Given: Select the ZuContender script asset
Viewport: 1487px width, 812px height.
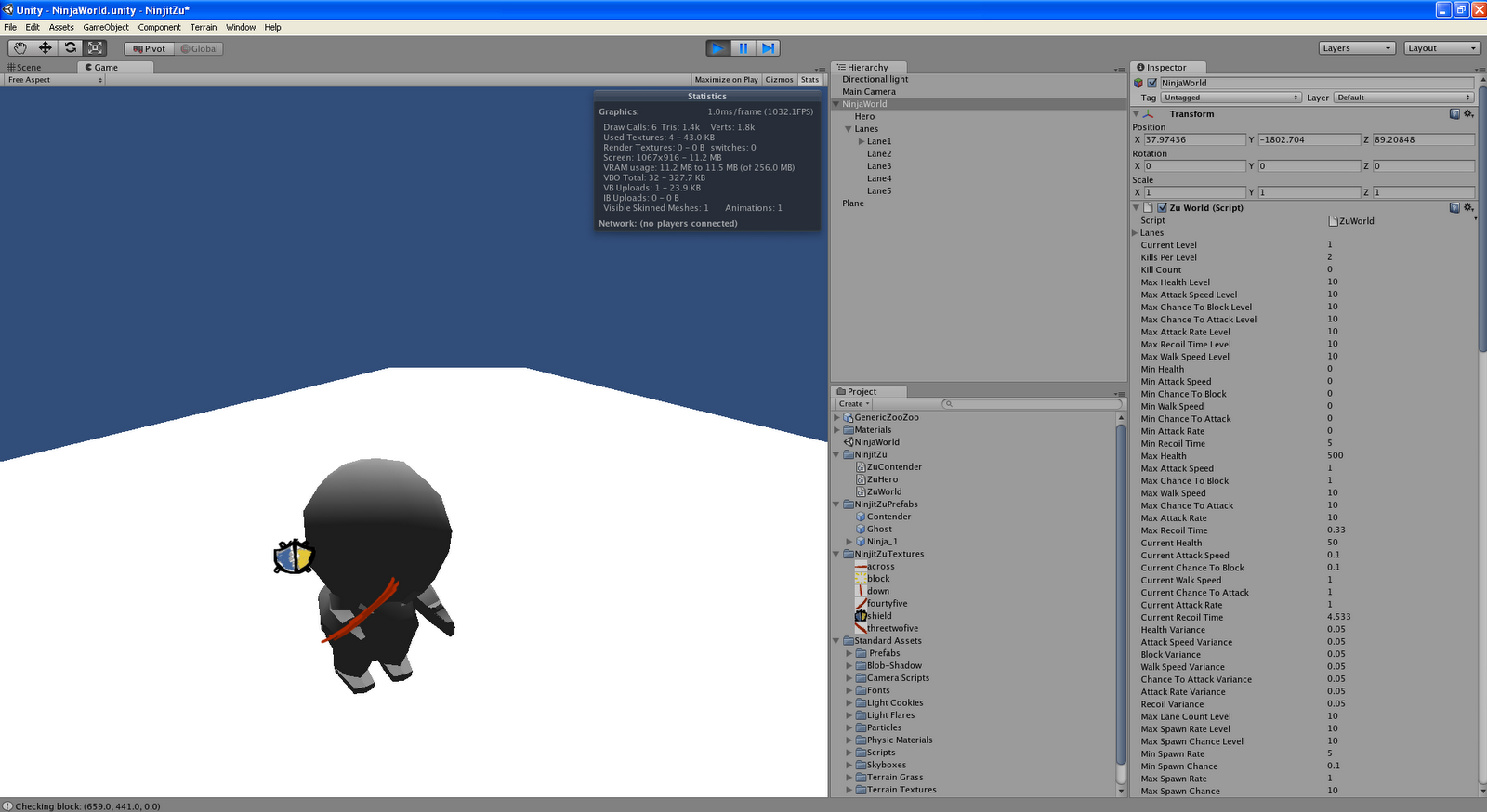Looking at the screenshot, I should (888, 467).
